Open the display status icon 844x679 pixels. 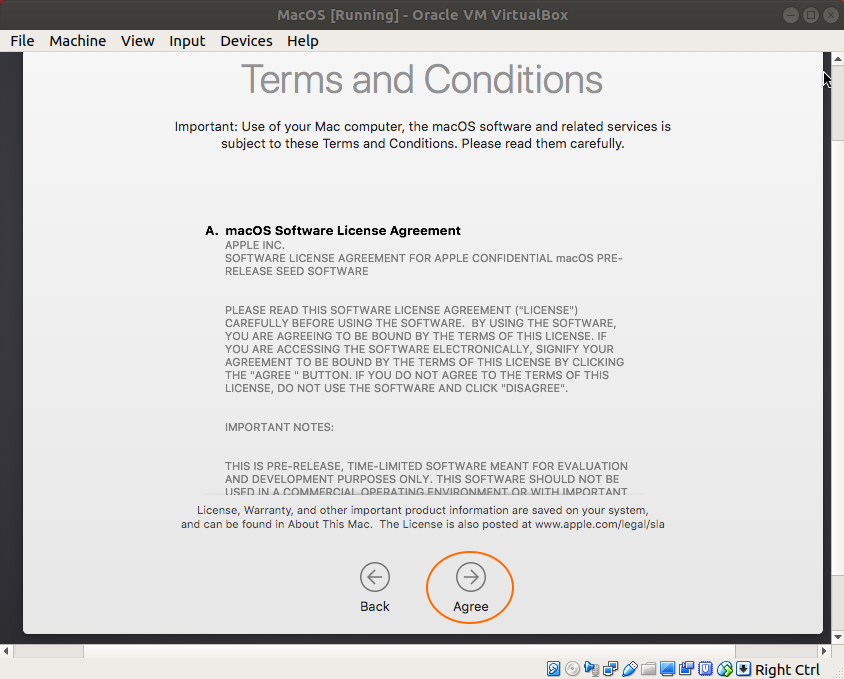tap(667, 669)
